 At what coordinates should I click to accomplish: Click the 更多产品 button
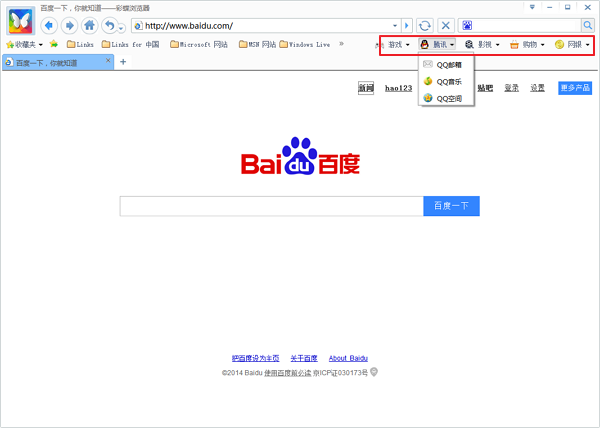pyautogui.click(x=575, y=88)
